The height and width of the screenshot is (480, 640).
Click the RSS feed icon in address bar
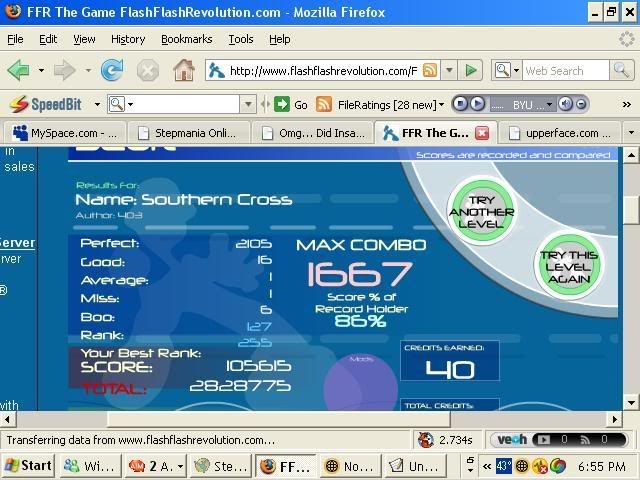point(430,71)
